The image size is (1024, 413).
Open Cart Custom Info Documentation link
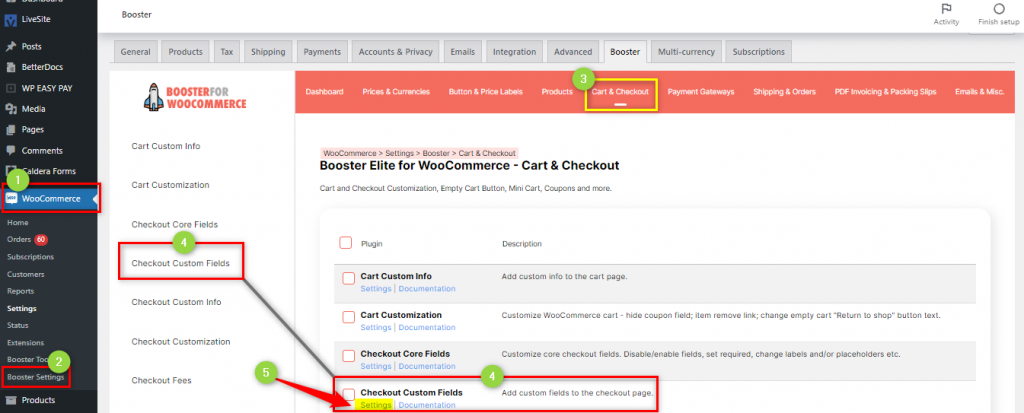pyautogui.click(x=427, y=289)
